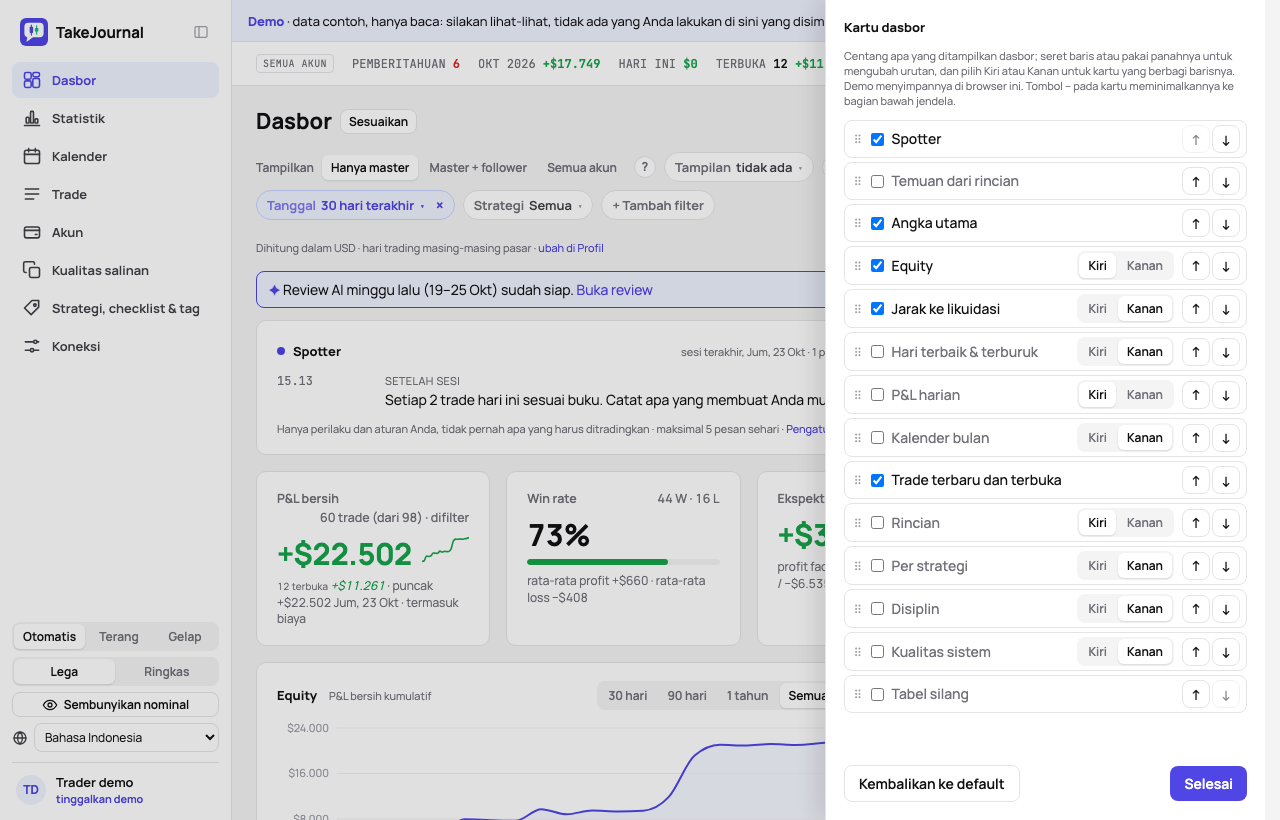Remove the Tanggal filter with x
This screenshot has height=820, width=1280.
[439, 206]
